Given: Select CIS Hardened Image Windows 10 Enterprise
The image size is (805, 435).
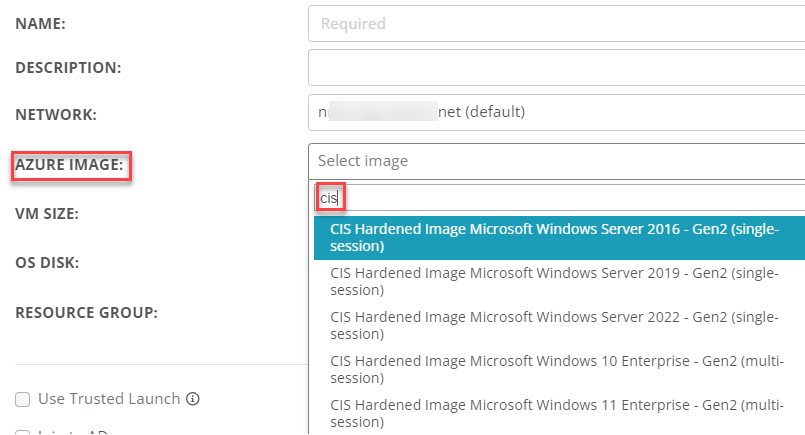Looking at the screenshot, I should click(x=560, y=370).
